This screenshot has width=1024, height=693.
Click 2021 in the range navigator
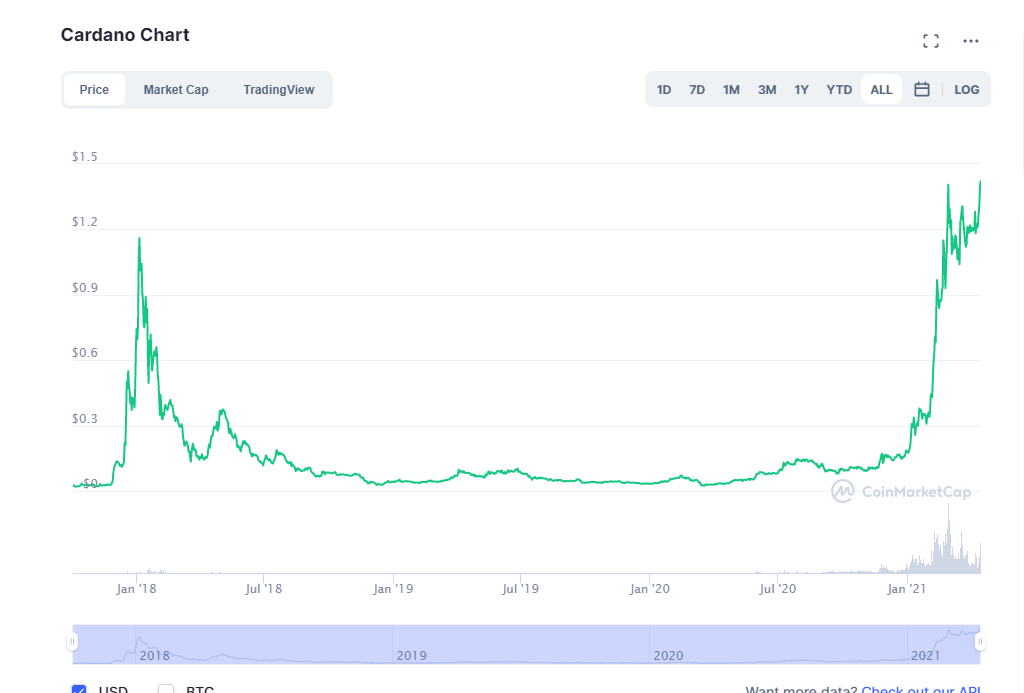[925, 655]
